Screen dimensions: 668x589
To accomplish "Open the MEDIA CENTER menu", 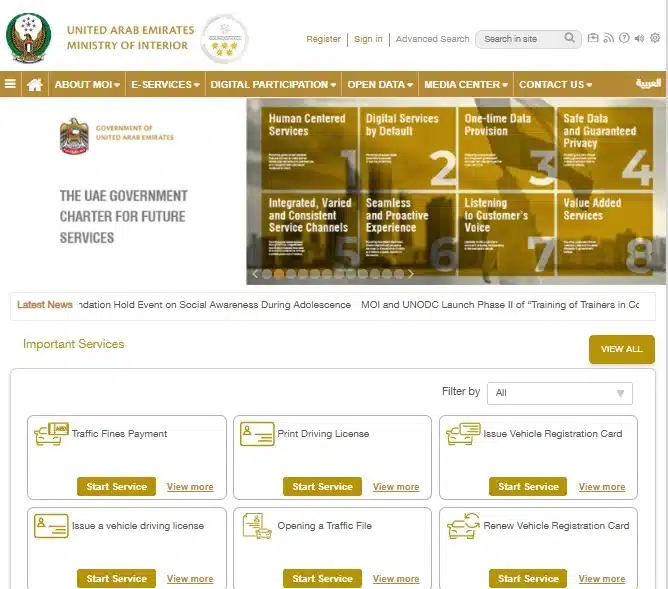I will coord(466,85).
